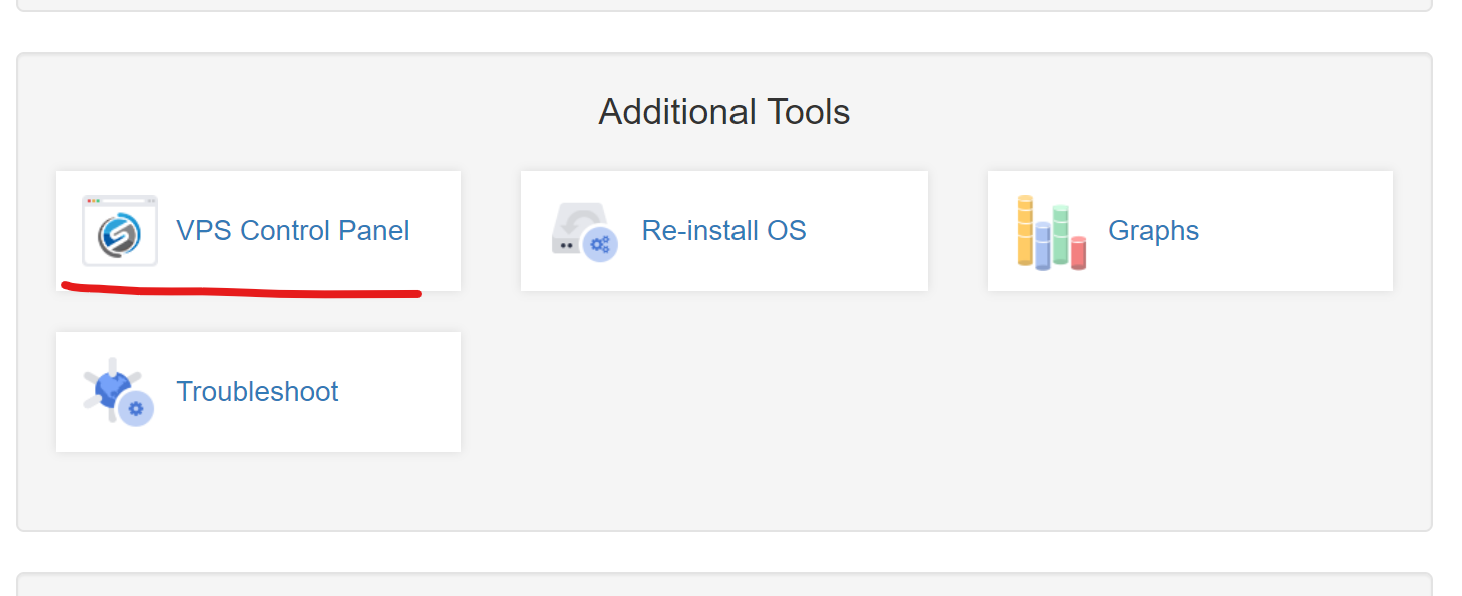Open the Graphs text link
Viewport: 1462px width, 596px height.
(x=1153, y=231)
